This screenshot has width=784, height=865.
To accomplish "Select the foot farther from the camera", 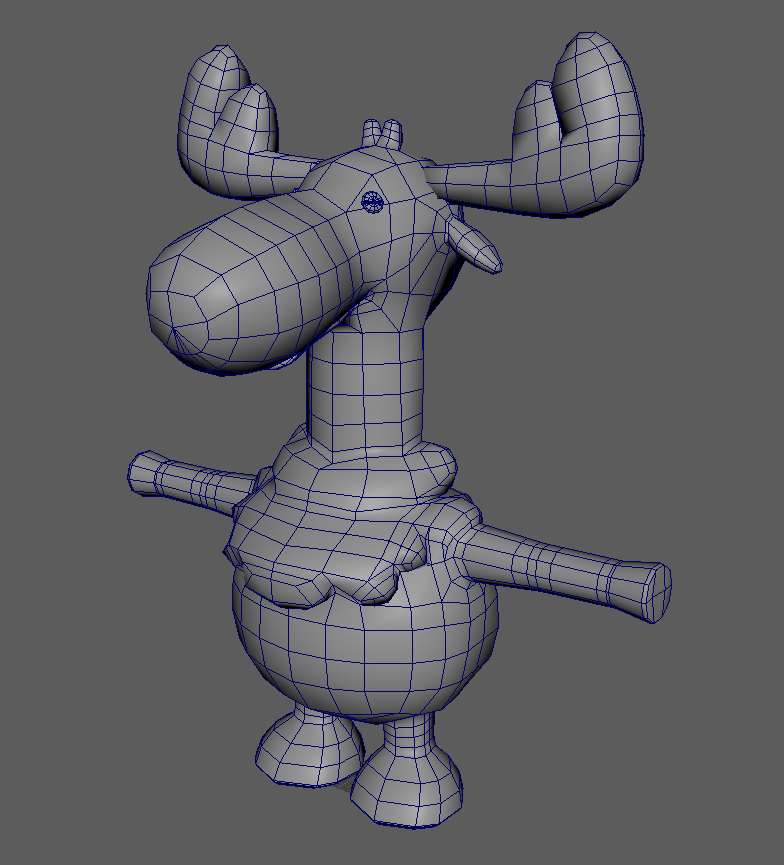I will 309,745.
